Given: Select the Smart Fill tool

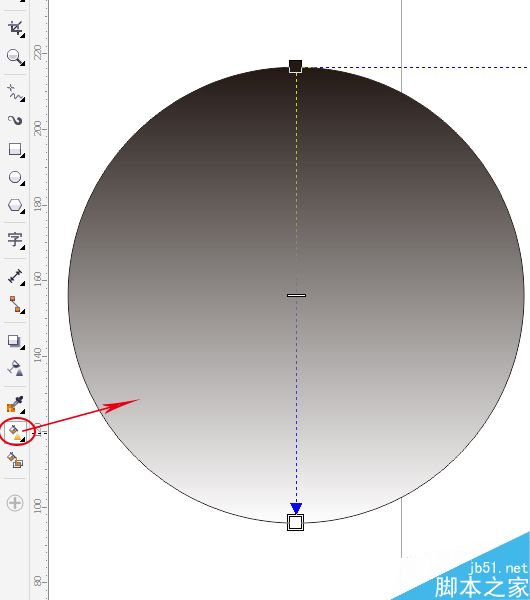Looking at the screenshot, I should pyautogui.click(x=16, y=460).
